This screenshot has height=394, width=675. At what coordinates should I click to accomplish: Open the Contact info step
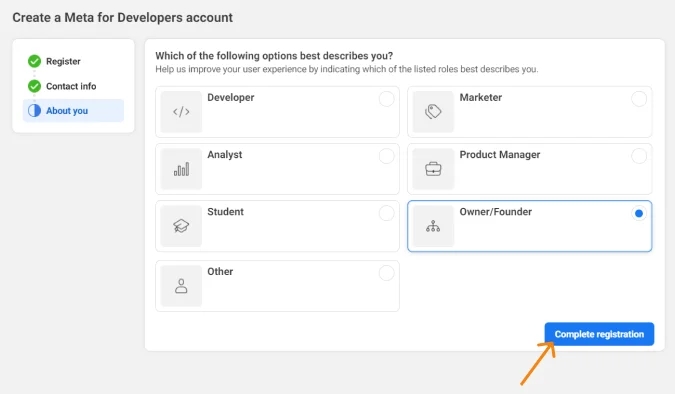click(71, 86)
